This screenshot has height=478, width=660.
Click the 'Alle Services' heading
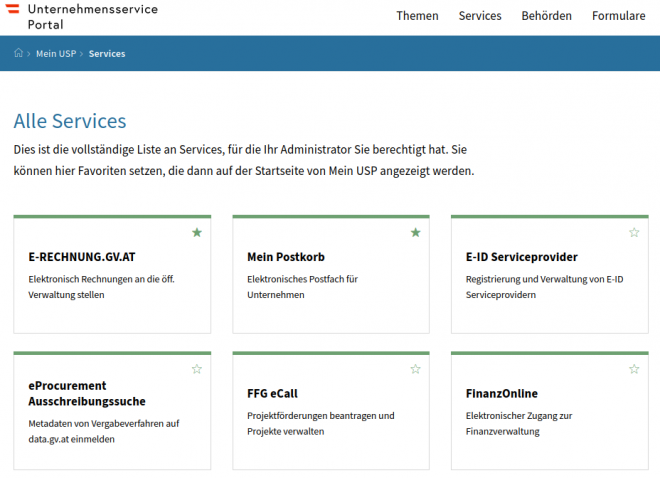tap(70, 121)
